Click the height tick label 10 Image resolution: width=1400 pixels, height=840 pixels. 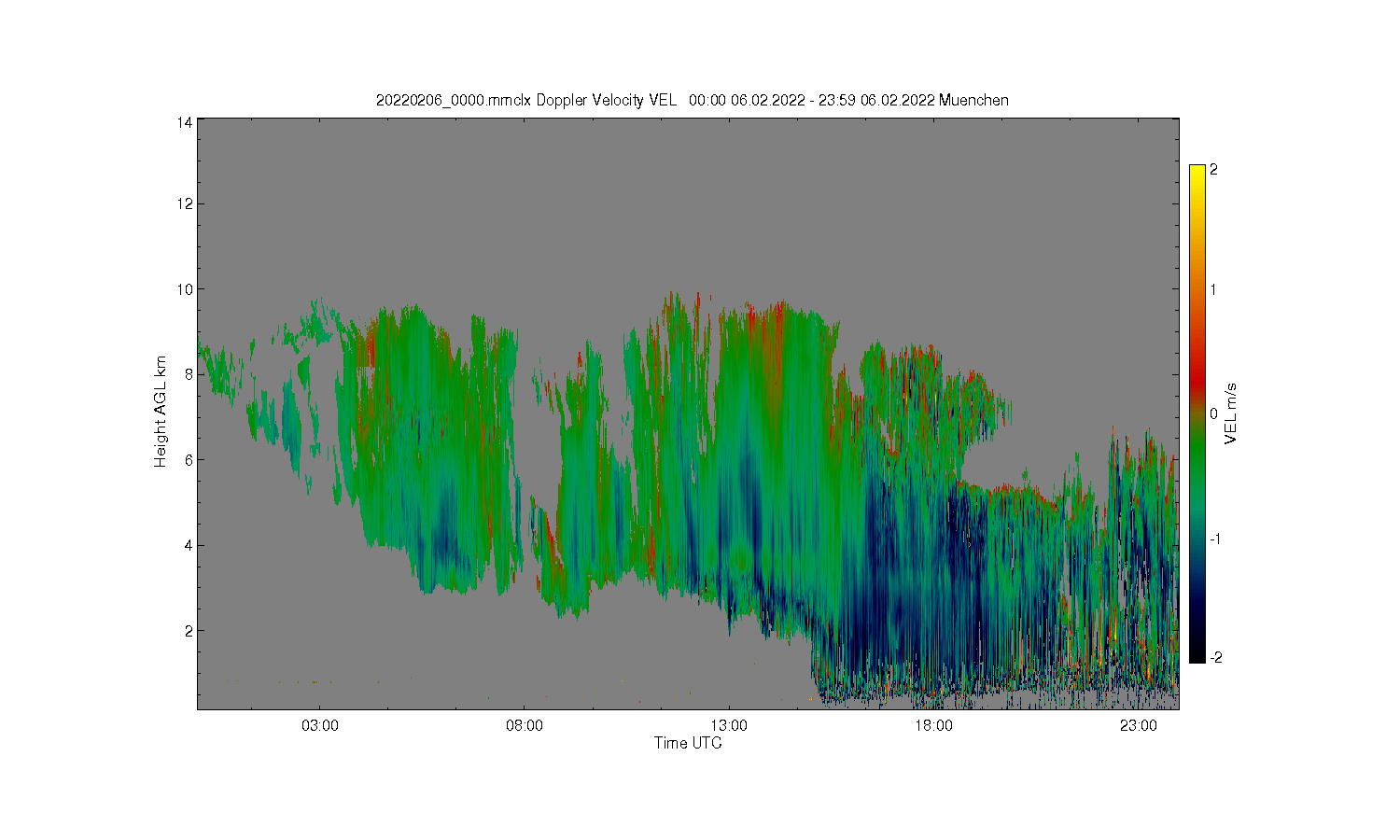(185, 289)
